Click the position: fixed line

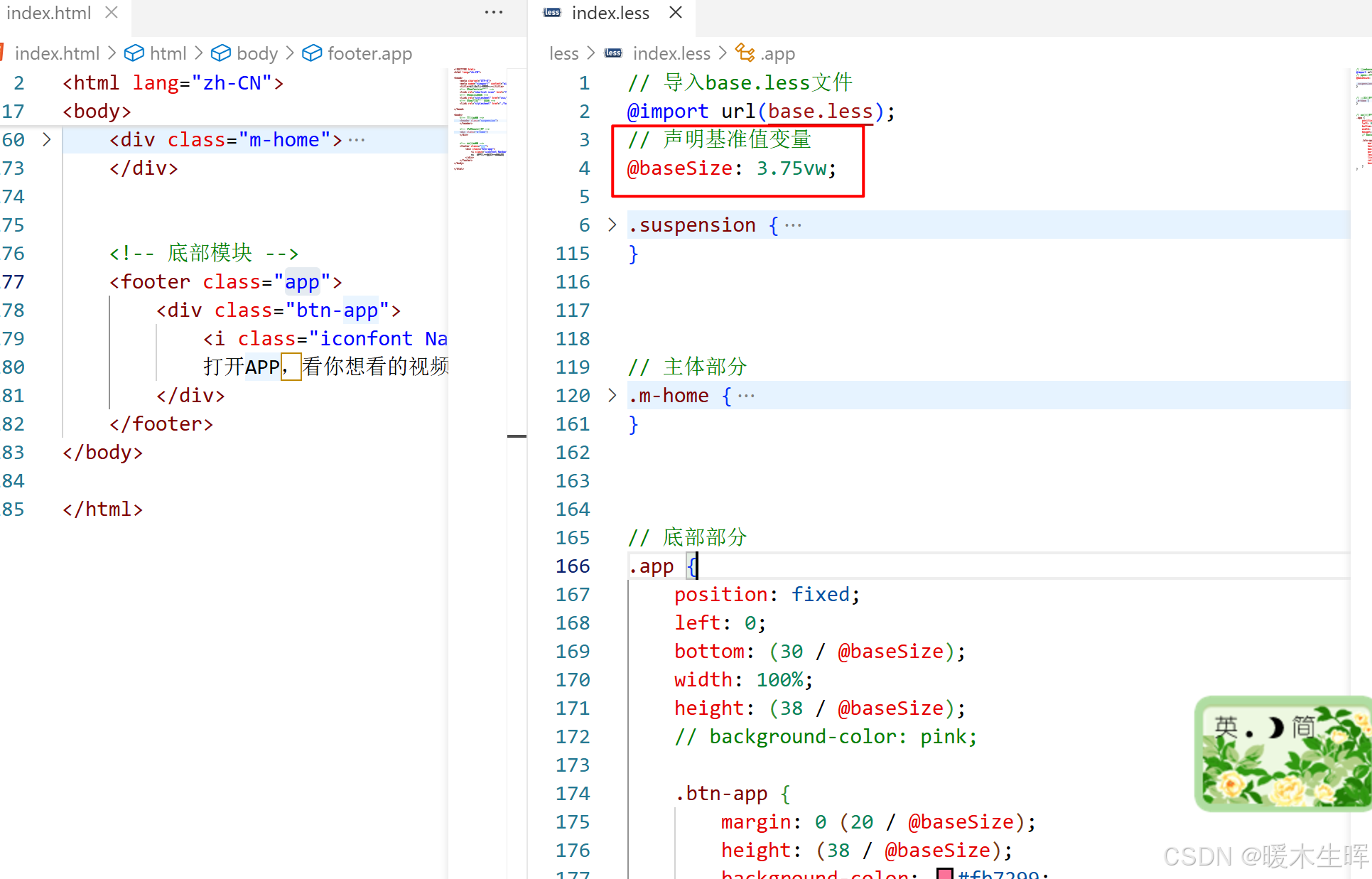[x=767, y=594]
